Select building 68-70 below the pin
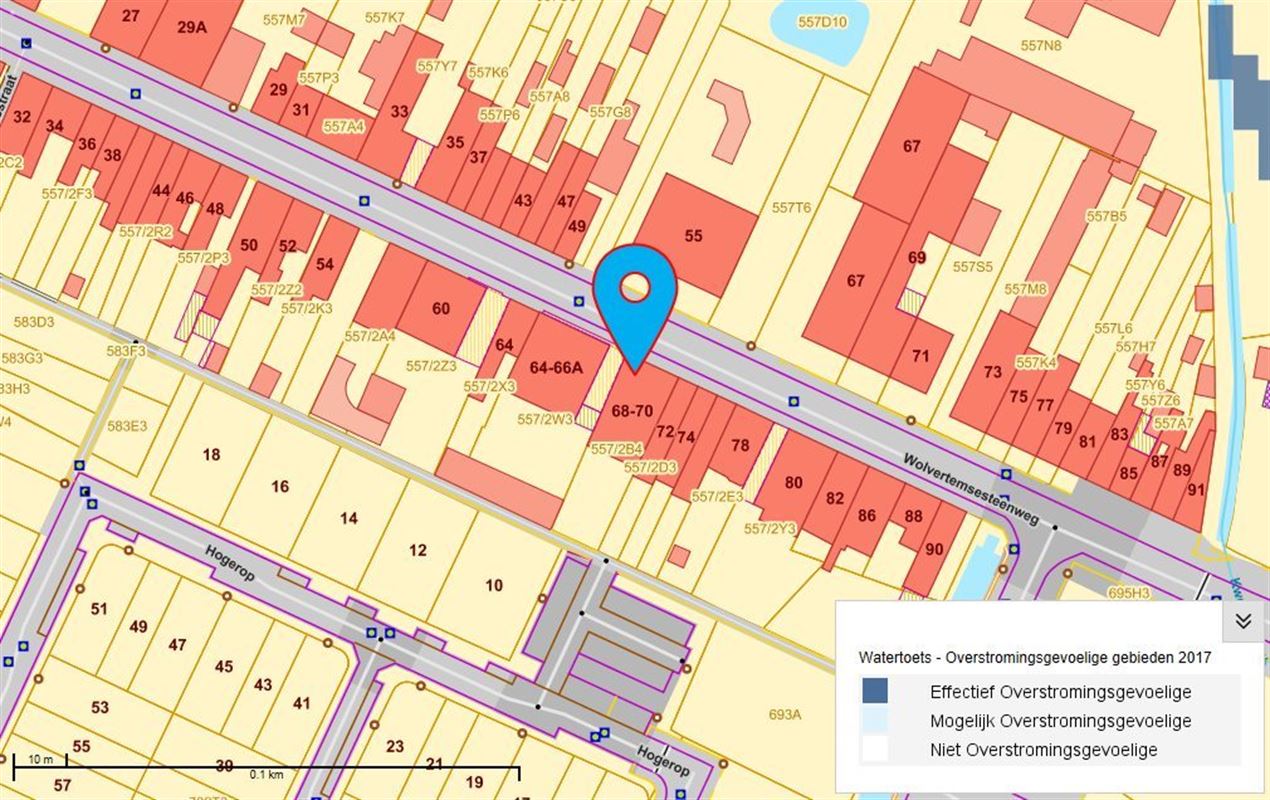The height and width of the screenshot is (800, 1270). coord(631,410)
